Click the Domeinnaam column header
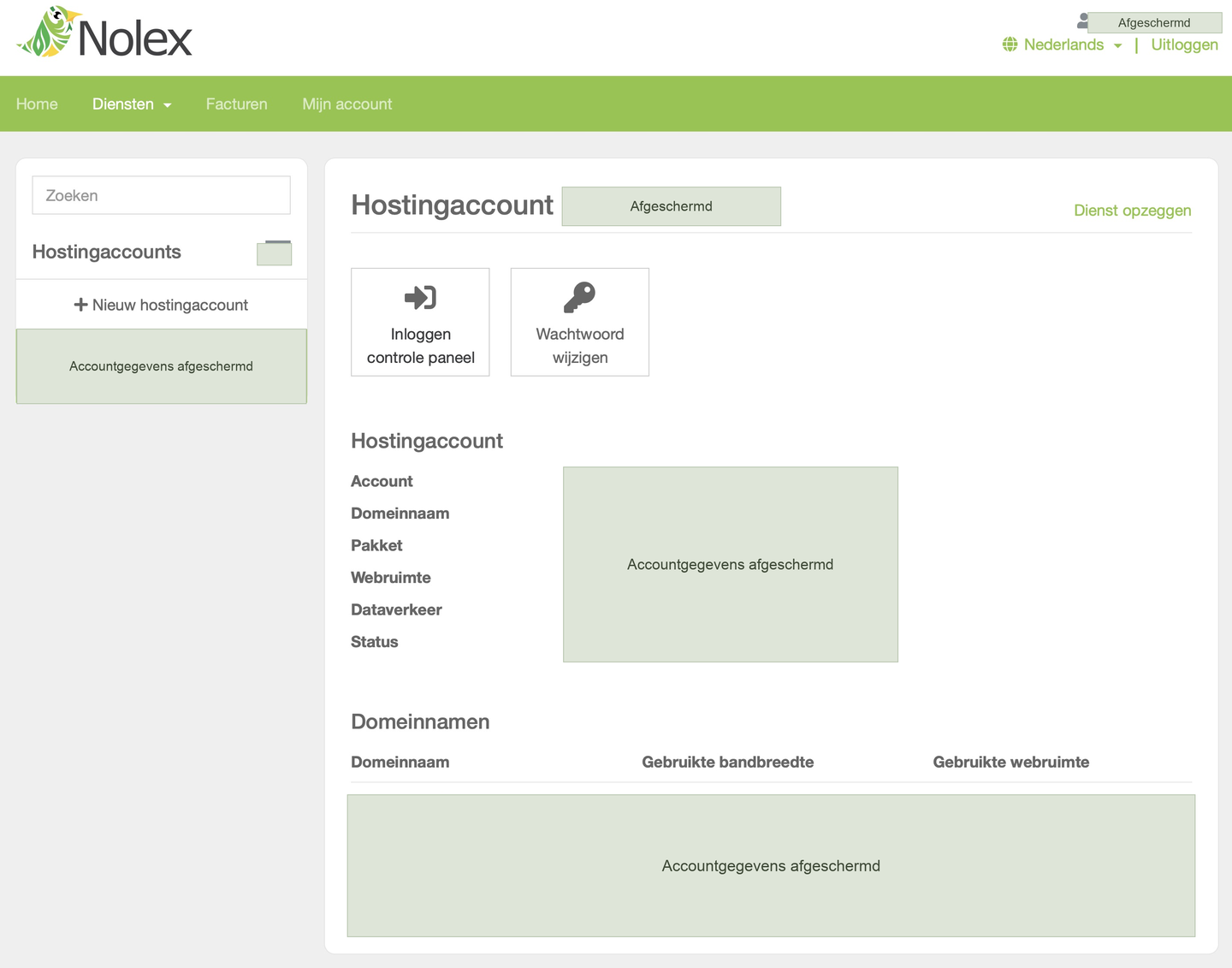 click(x=400, y=762)
